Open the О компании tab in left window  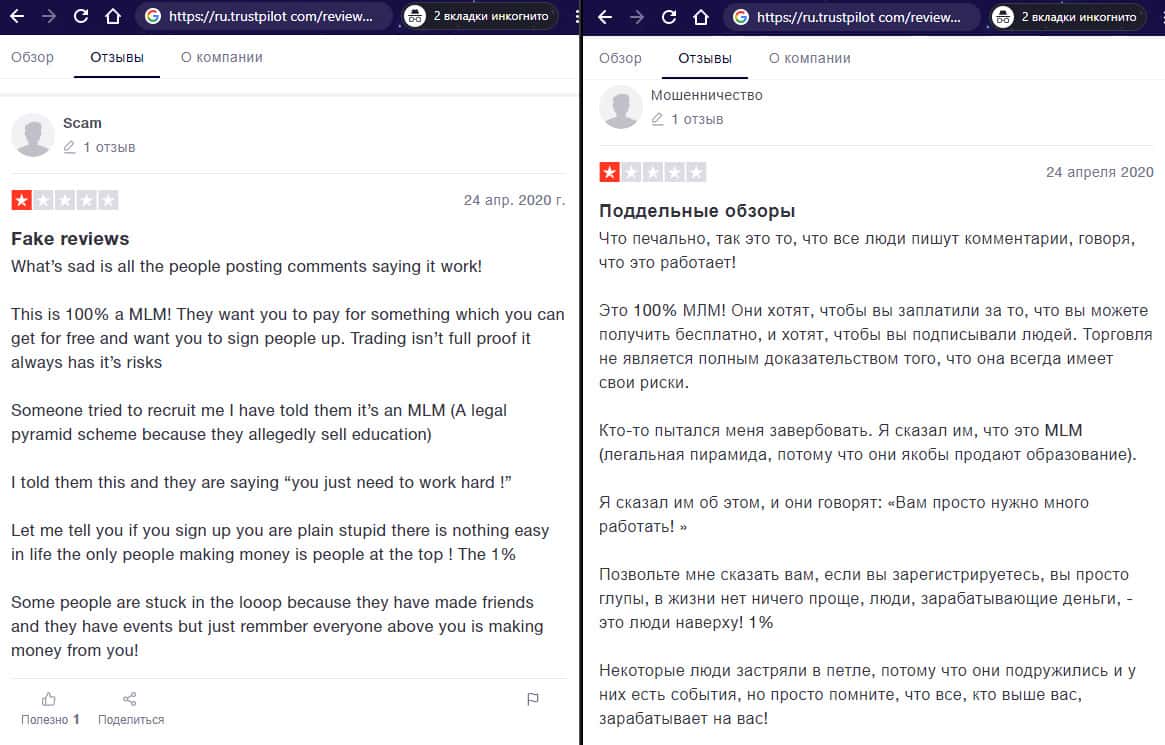coord(221,57)
